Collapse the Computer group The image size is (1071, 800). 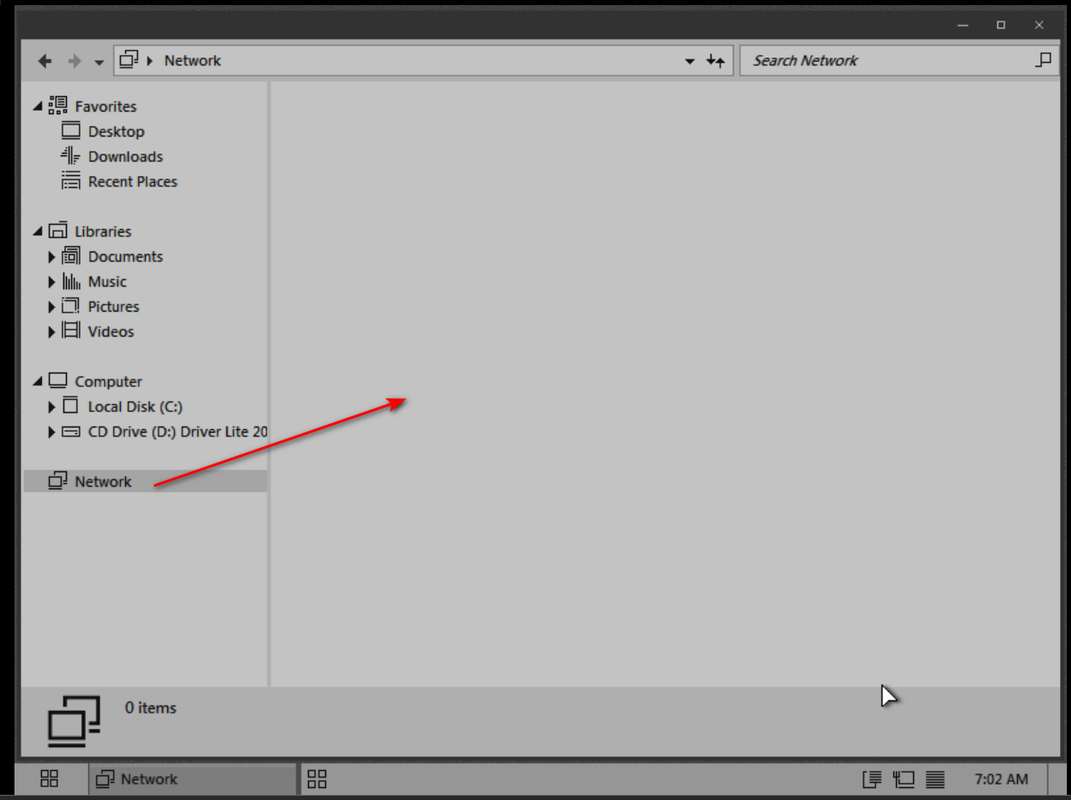tap(38, 381)
